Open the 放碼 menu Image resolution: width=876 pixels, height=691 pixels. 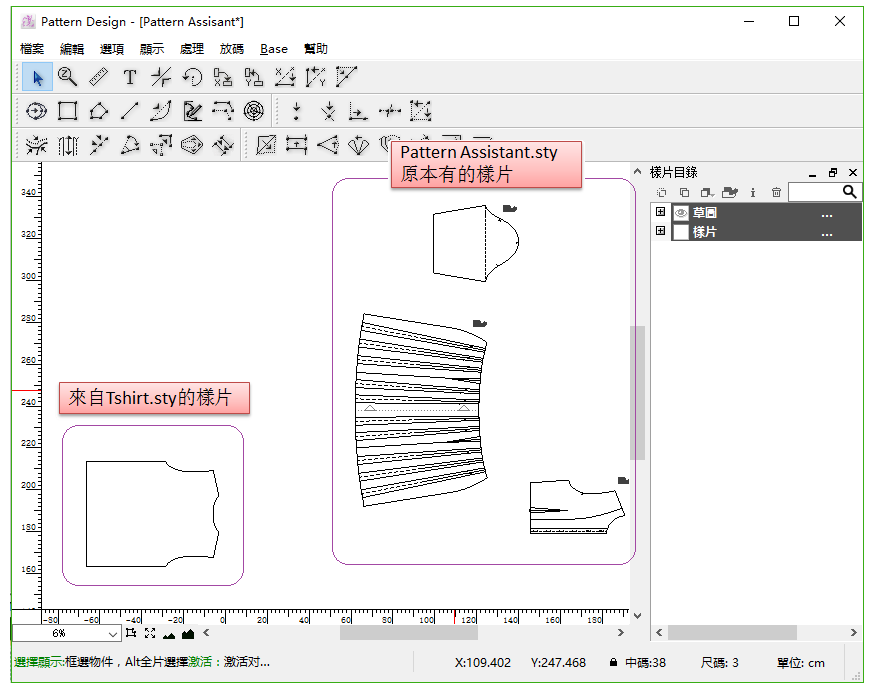tap(231, 49)
